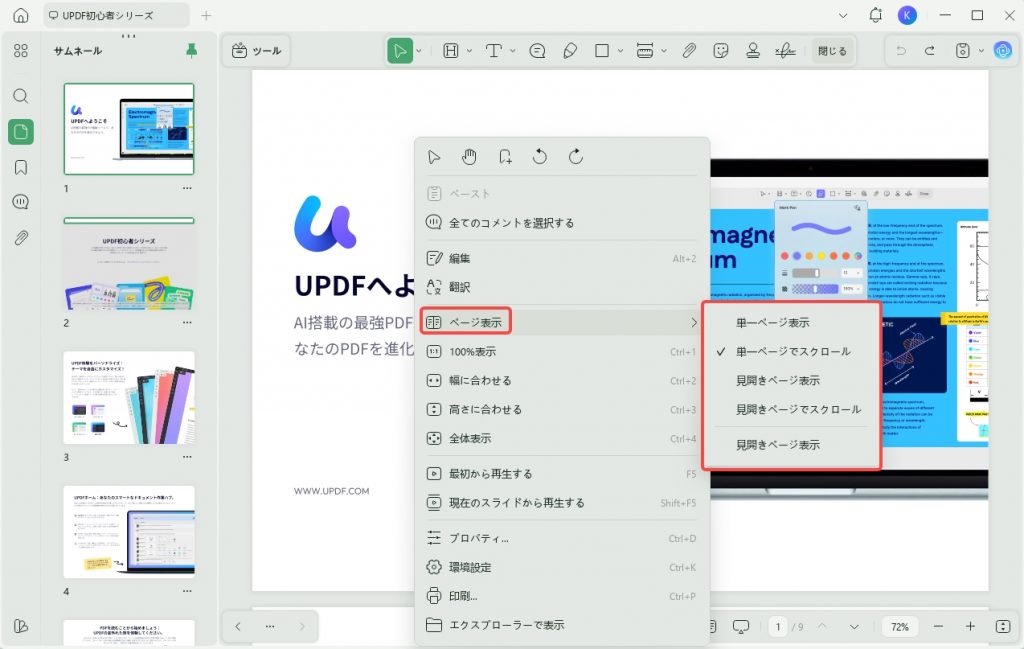Click rotate clockwise icon in context menu
The height and width of the screenshot is (649, 1024).
click(x=575, y=157)
